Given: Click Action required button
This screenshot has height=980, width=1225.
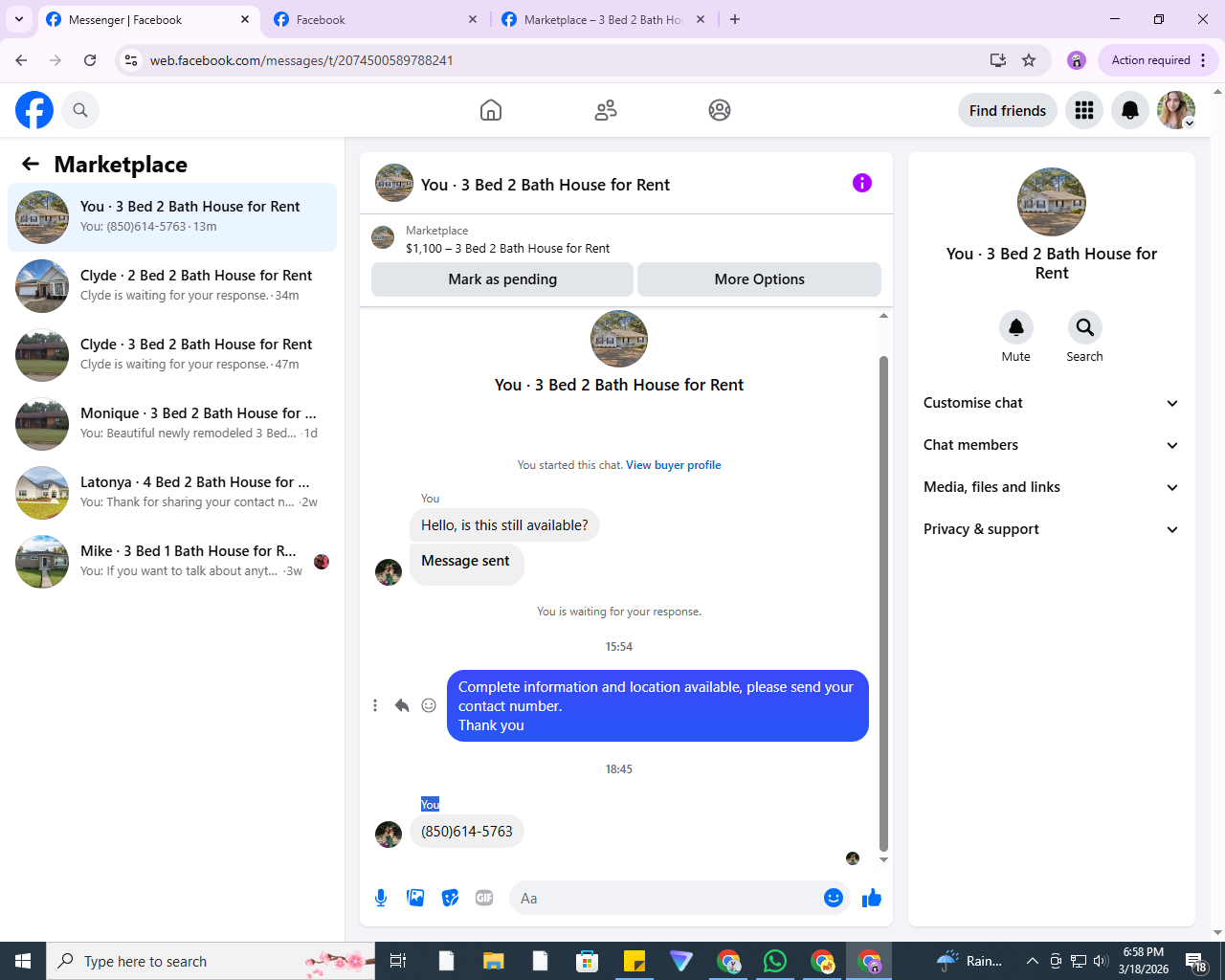Looking at the screenshot, I should pyautogui.click(x=1150, y=60).
